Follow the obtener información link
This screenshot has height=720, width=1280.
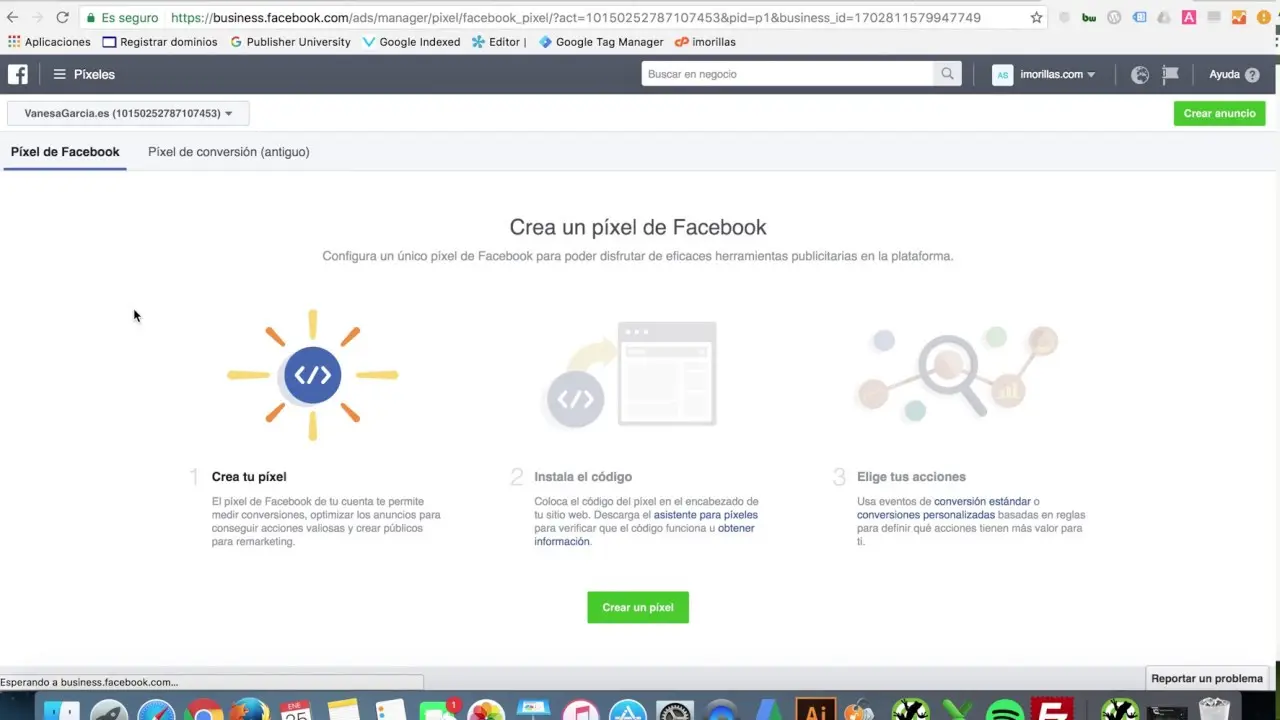644,535
